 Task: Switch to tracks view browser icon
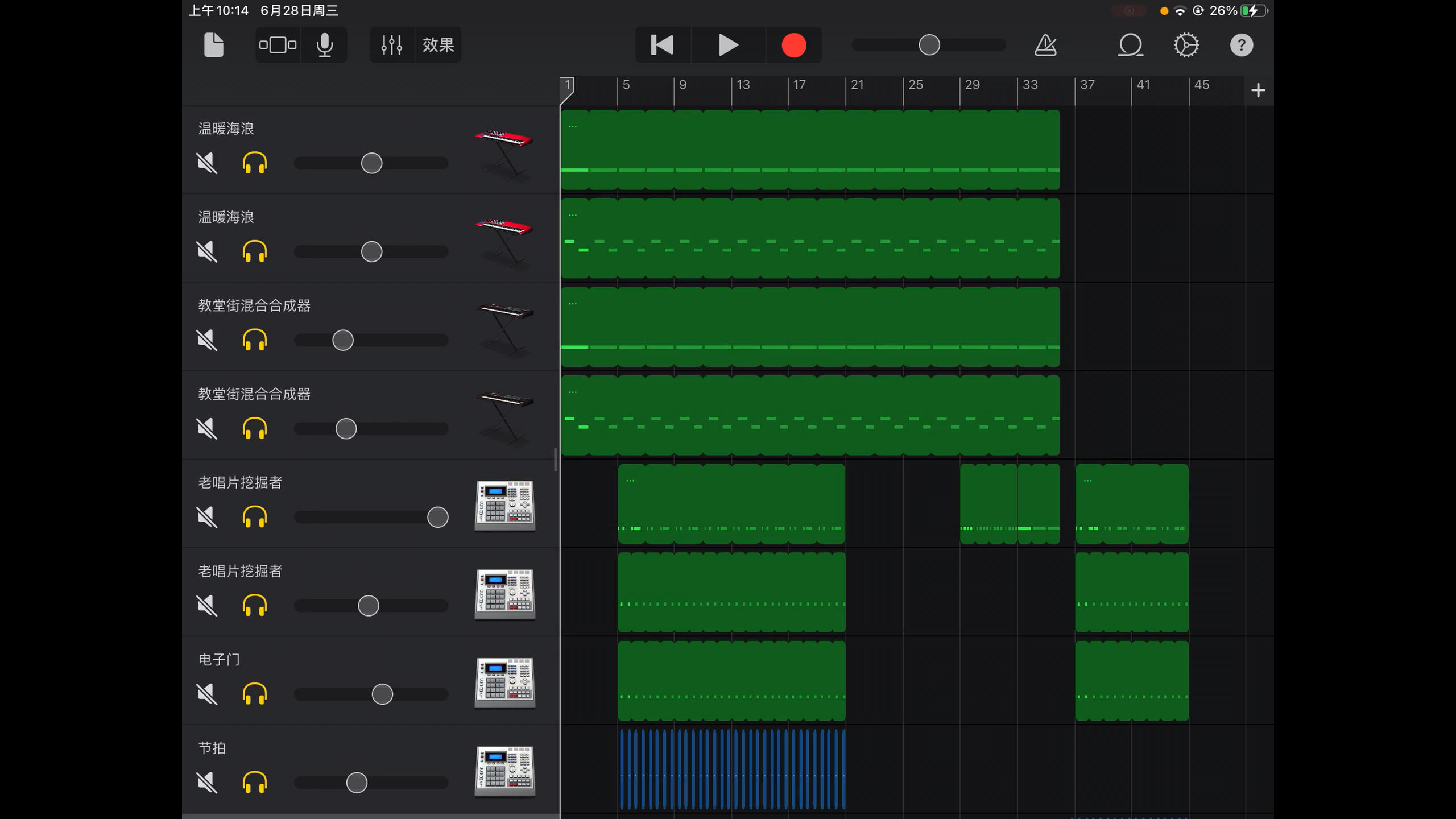(278, 45)
